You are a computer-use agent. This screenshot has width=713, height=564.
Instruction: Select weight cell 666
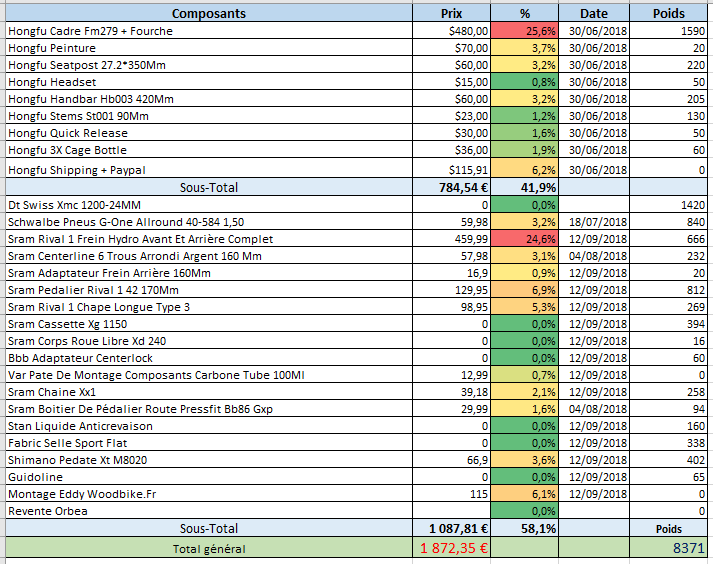(x=668, y=239)
